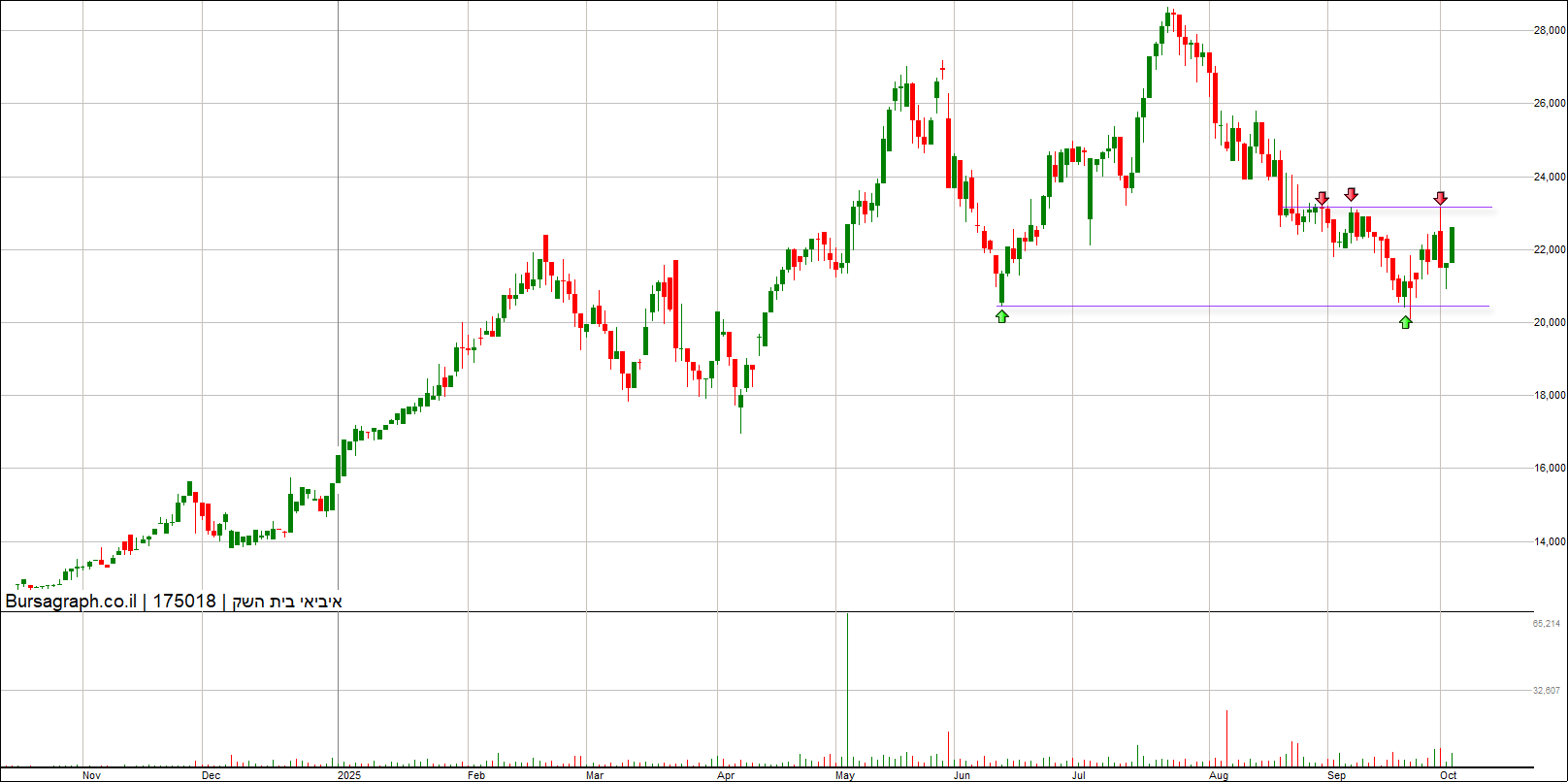Click the 26,000 price axis label
Viewport: 1568px width, 782px height.
click(x=1549, y=104)
